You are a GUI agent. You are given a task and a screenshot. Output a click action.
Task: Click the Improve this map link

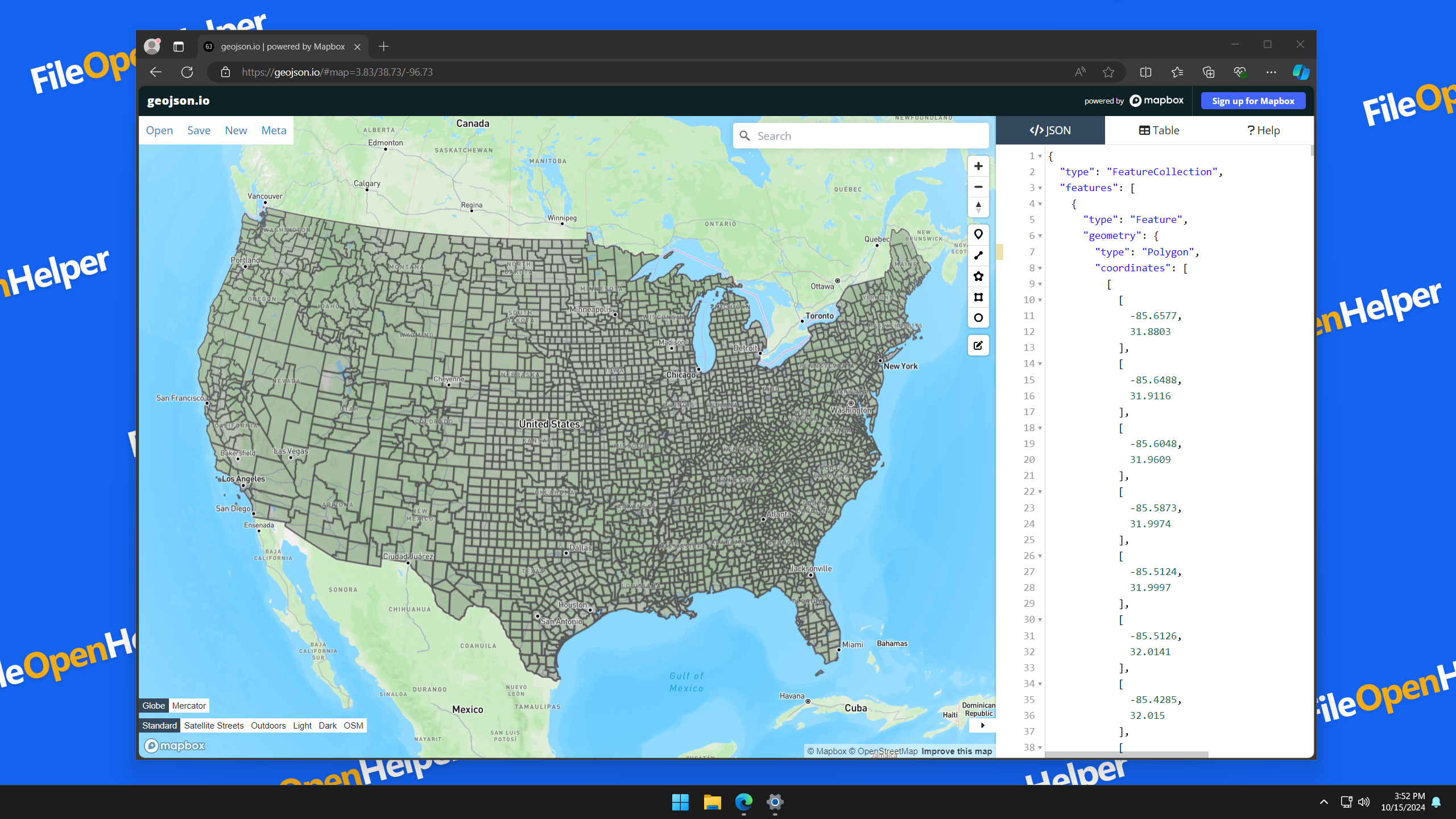pyautogui.click(x=957, y=751)
